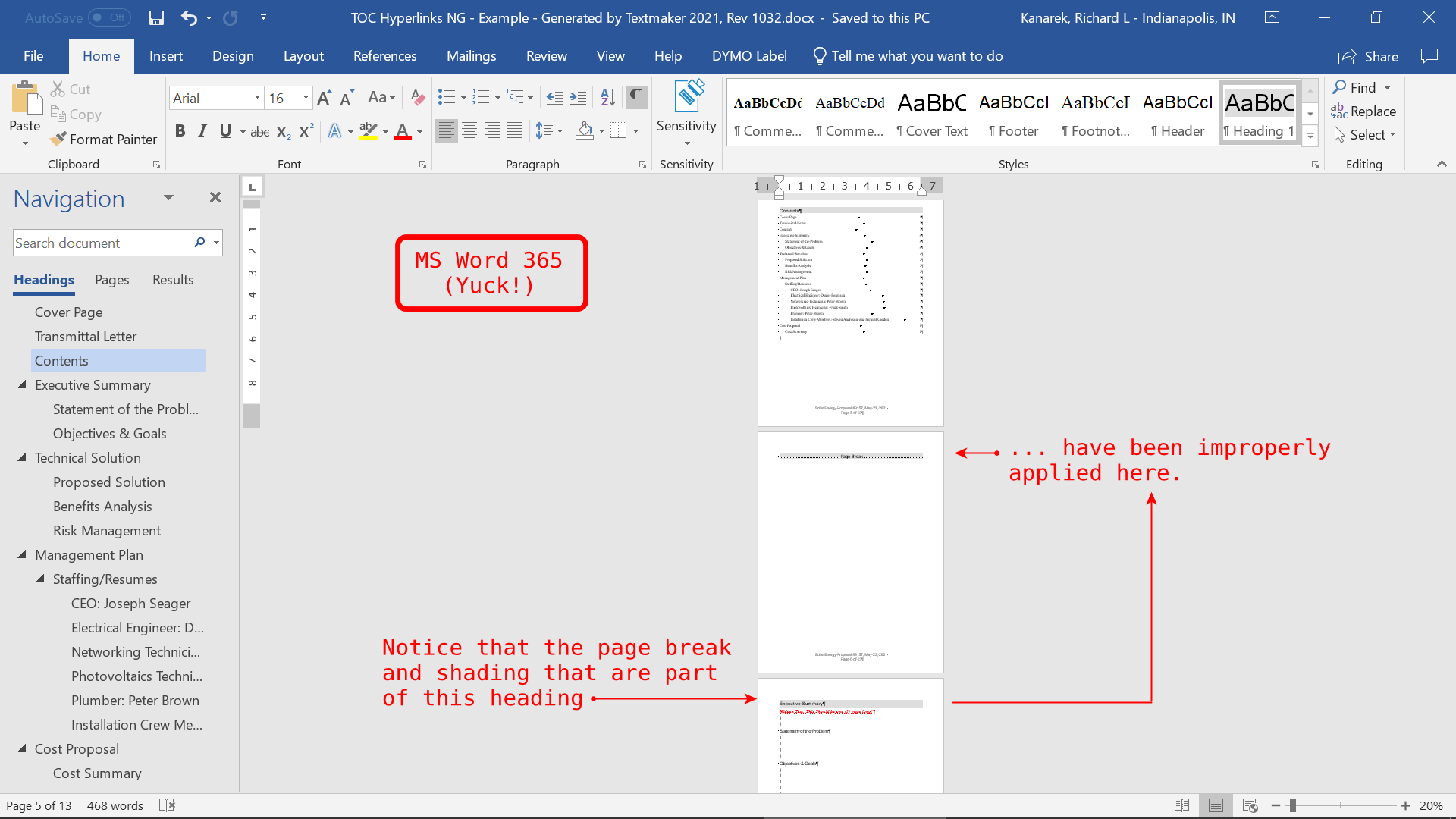This screenshot has width=1456, height=819.
Task: Switch to Web Layout view icon
Action: click(x=1250, y=805)
